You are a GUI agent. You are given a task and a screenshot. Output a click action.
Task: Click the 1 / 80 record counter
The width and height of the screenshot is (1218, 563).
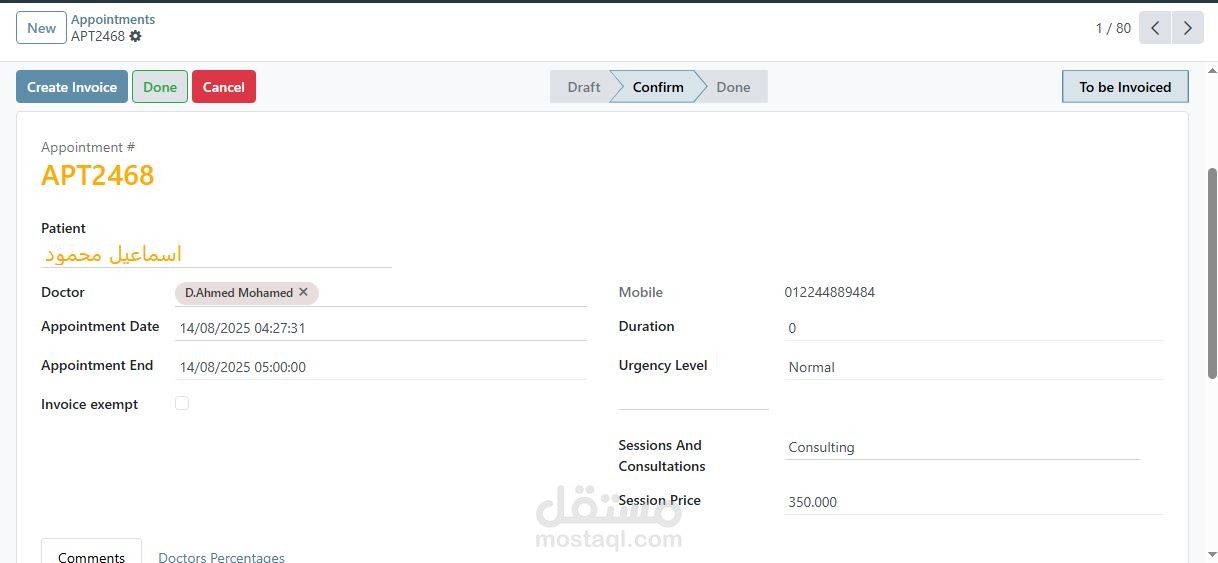pyautogui.click(x=1113, y=28)
